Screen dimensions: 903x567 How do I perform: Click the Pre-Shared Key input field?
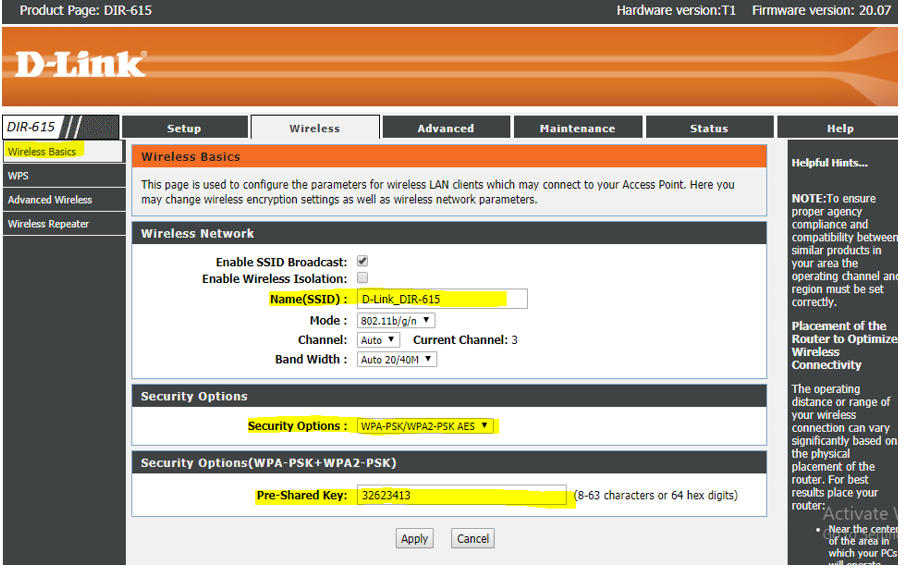[461, 495]
